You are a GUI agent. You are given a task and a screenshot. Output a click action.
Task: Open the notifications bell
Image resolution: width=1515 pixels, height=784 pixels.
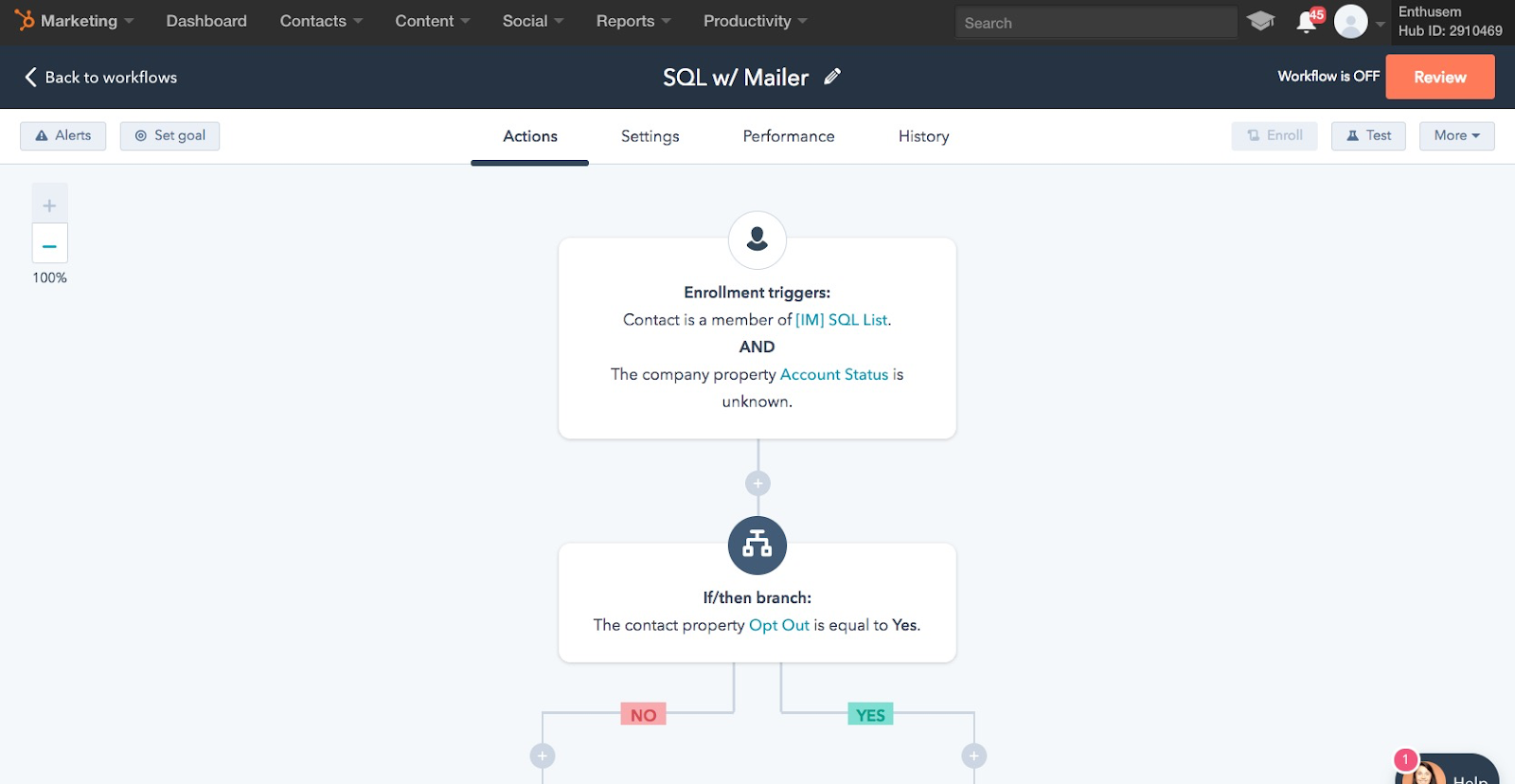click(1307, 22)
